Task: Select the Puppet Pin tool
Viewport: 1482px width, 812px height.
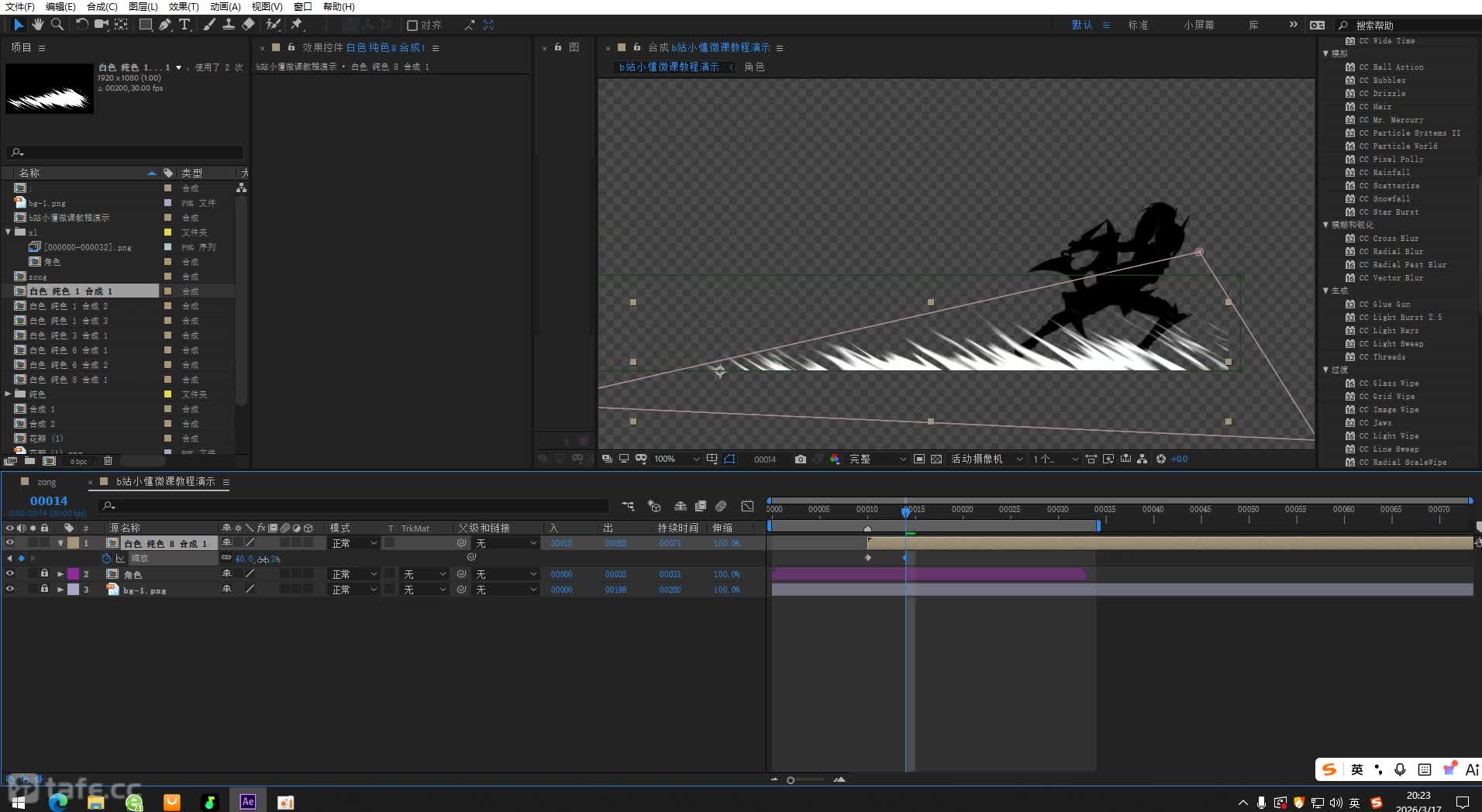Action: [297, 25]
